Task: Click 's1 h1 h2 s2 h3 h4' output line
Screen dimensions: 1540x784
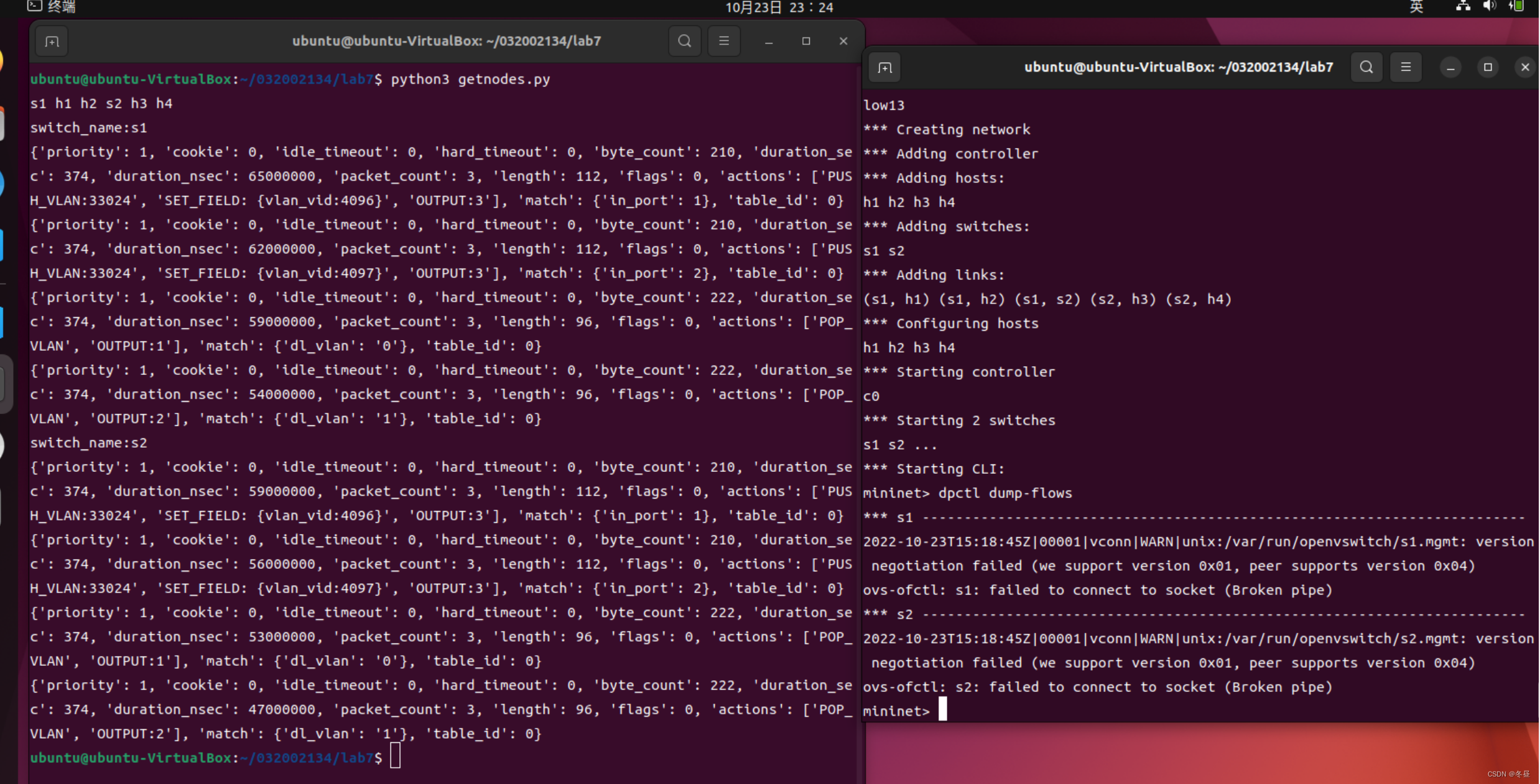Action: click(x=101, y=104)
